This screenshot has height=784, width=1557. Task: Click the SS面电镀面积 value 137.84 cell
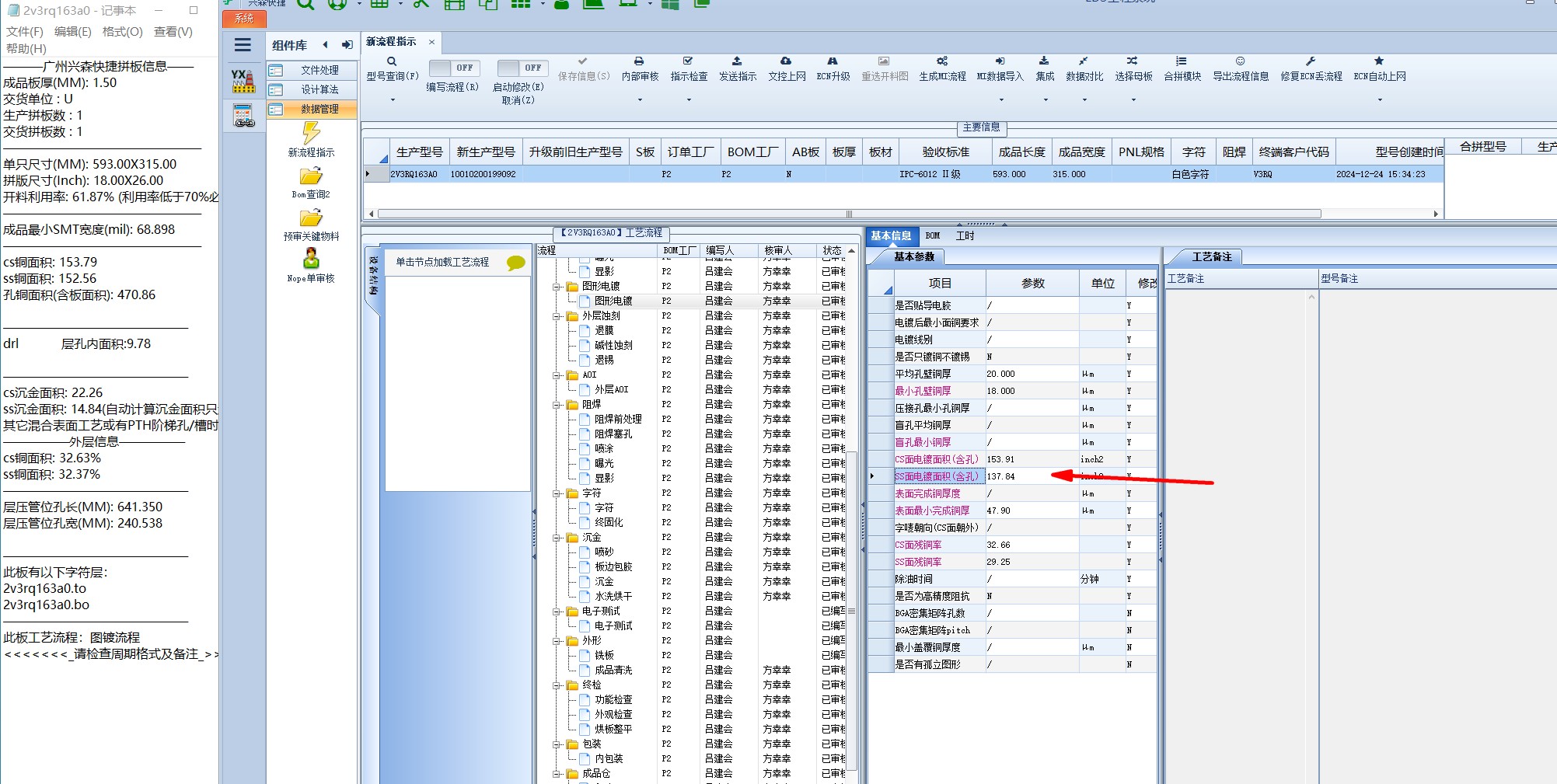pos(1032,477)
